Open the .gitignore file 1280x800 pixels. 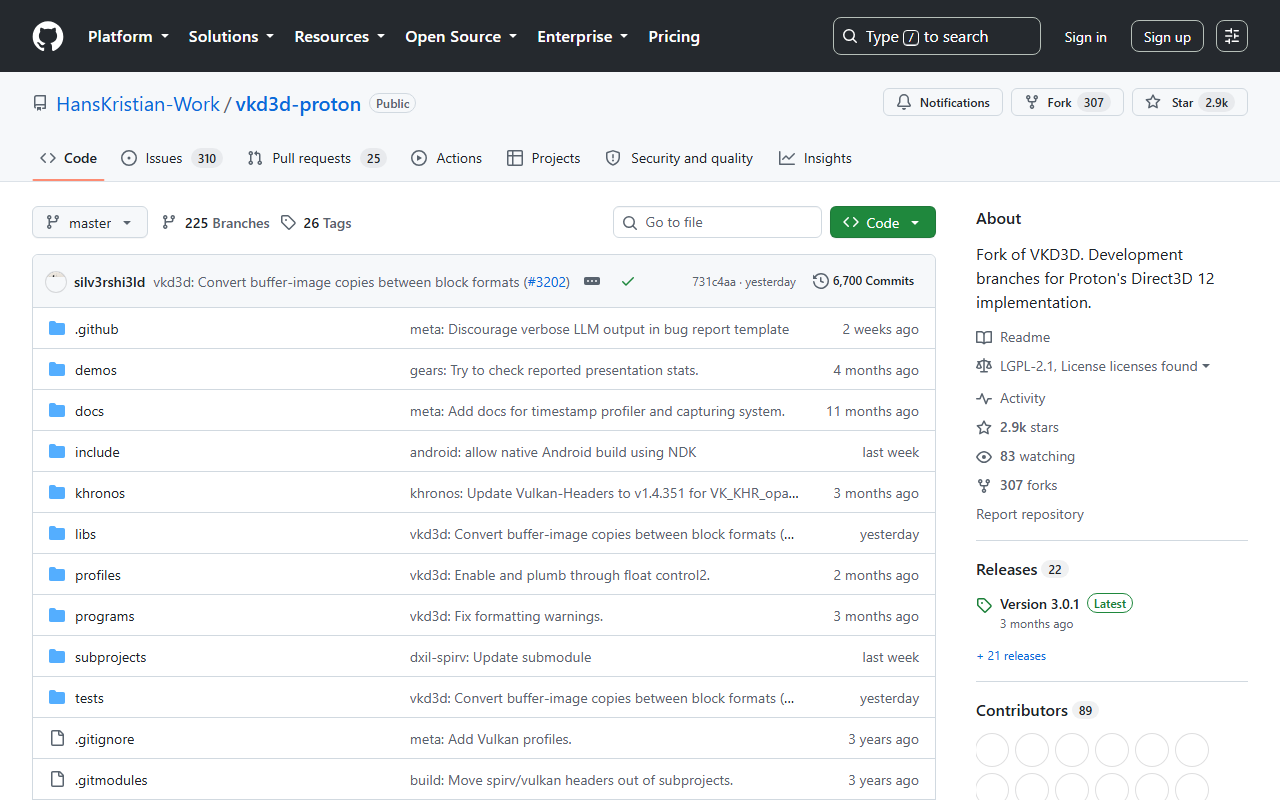pyautogui.click(x=104, y=739)
